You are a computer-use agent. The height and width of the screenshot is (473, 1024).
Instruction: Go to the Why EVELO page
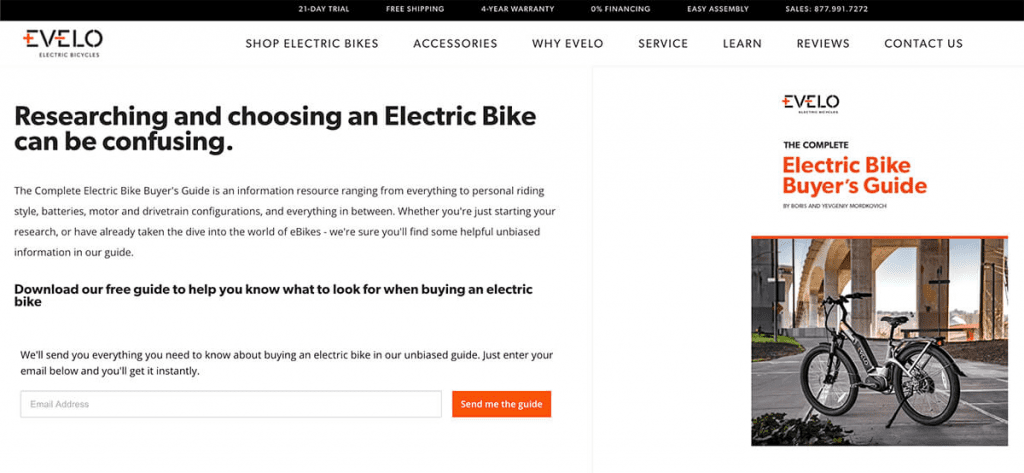point(568,44)
